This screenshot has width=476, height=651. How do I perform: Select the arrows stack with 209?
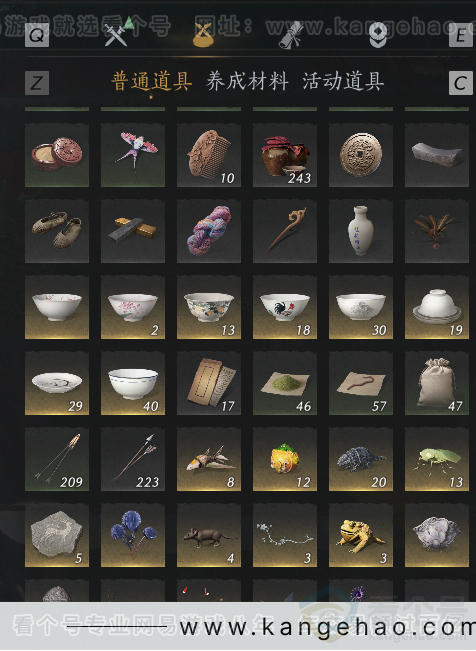[x=57, y=459]
